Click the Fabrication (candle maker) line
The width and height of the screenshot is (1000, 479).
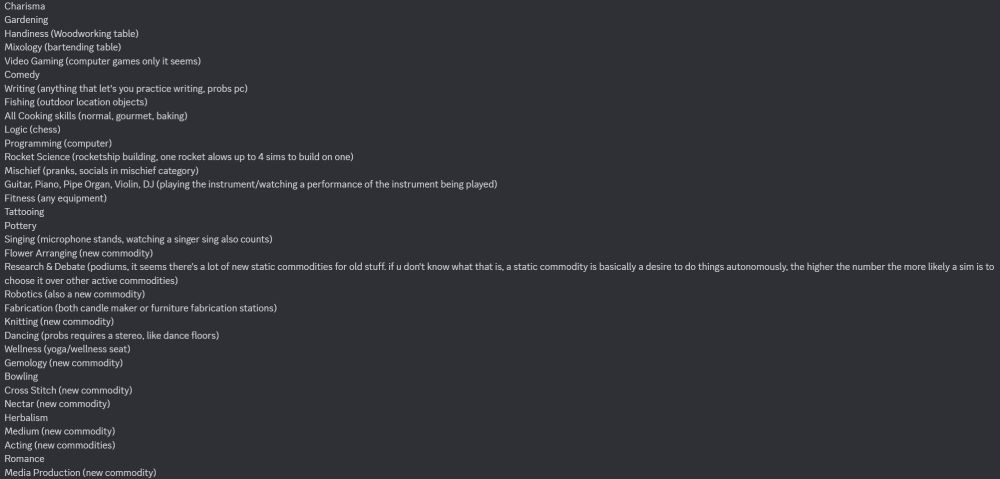pos(140,308)
